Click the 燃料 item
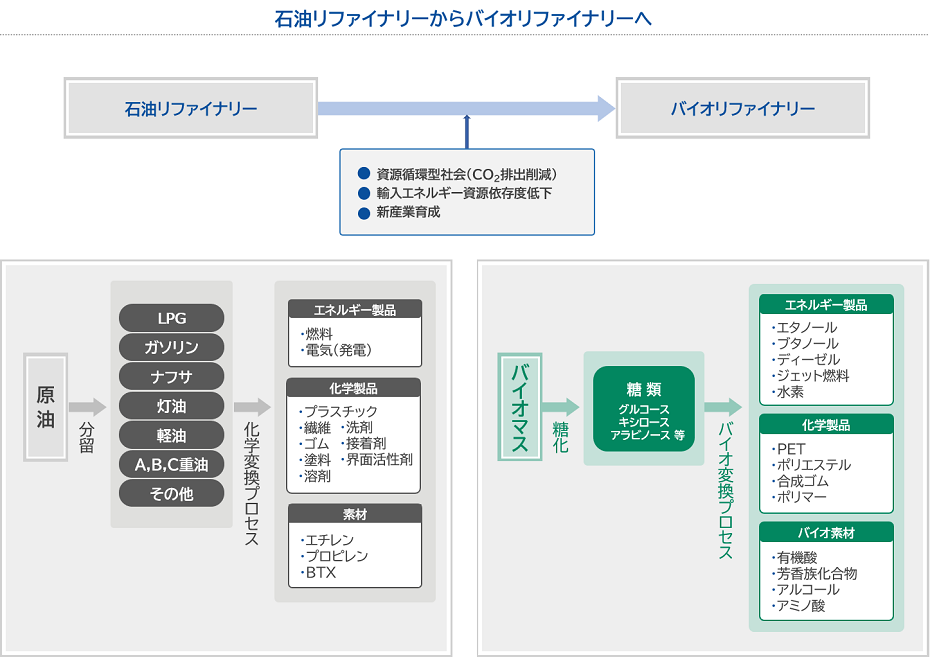 point(317,334)
